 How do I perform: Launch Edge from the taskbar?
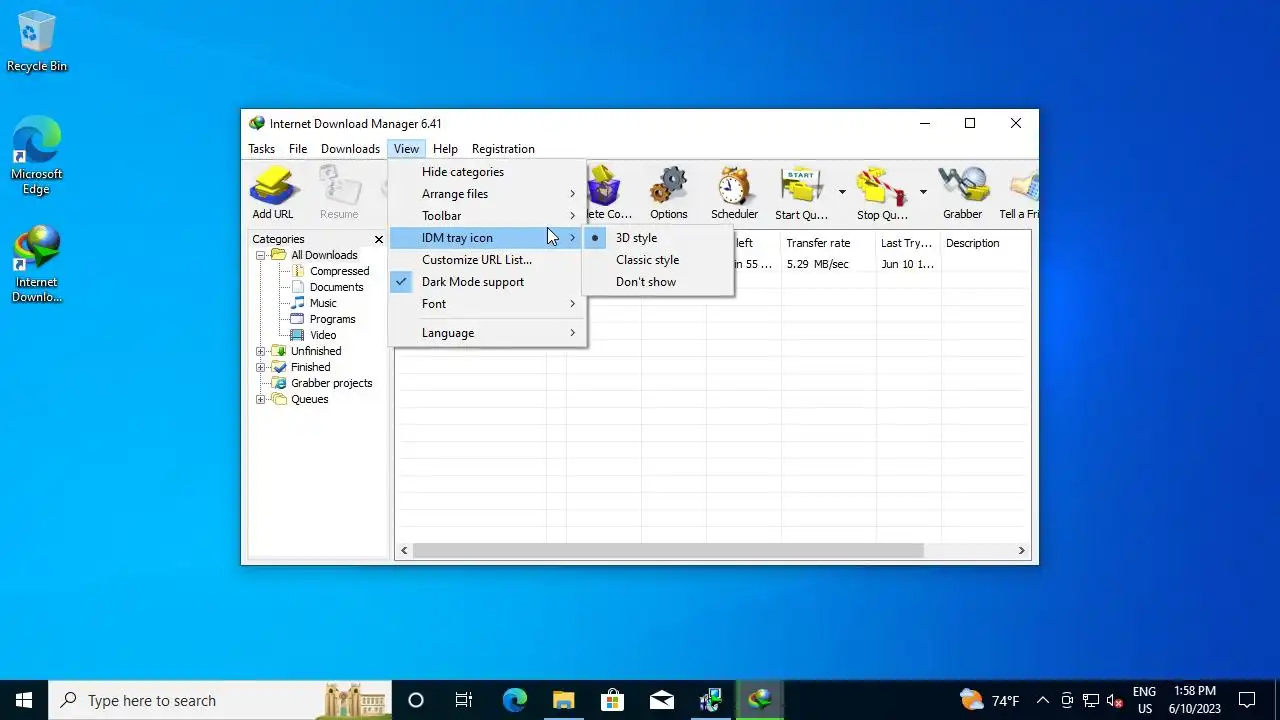click(514, 700)
